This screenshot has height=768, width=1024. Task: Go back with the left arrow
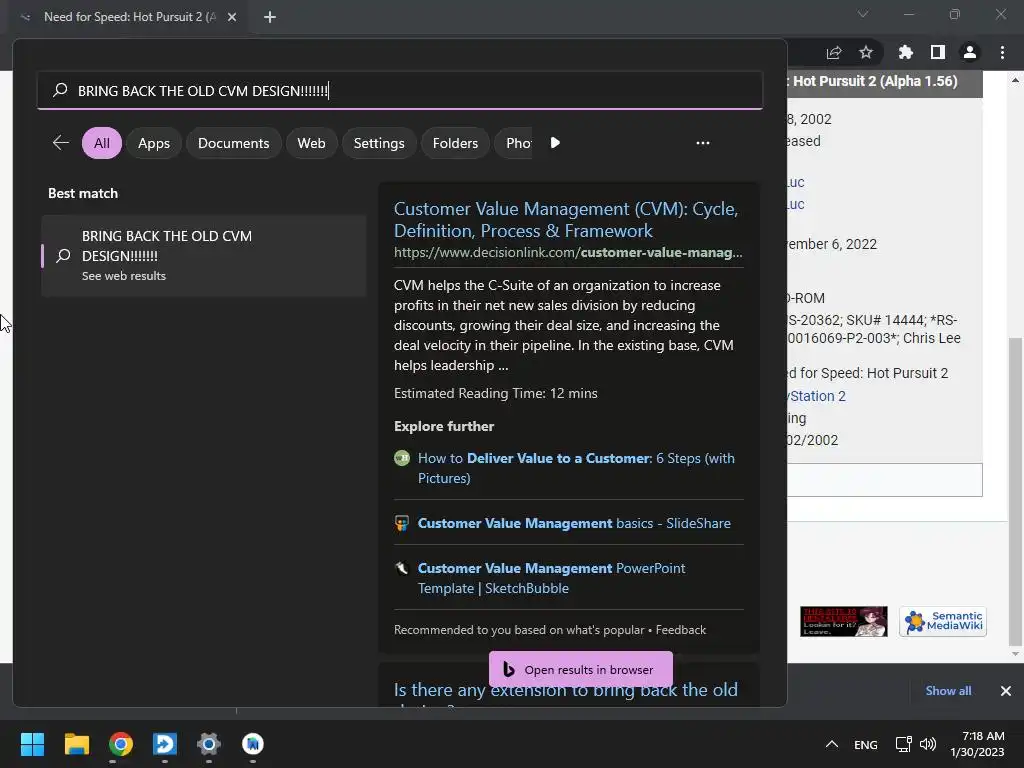(x=61, y=142)
